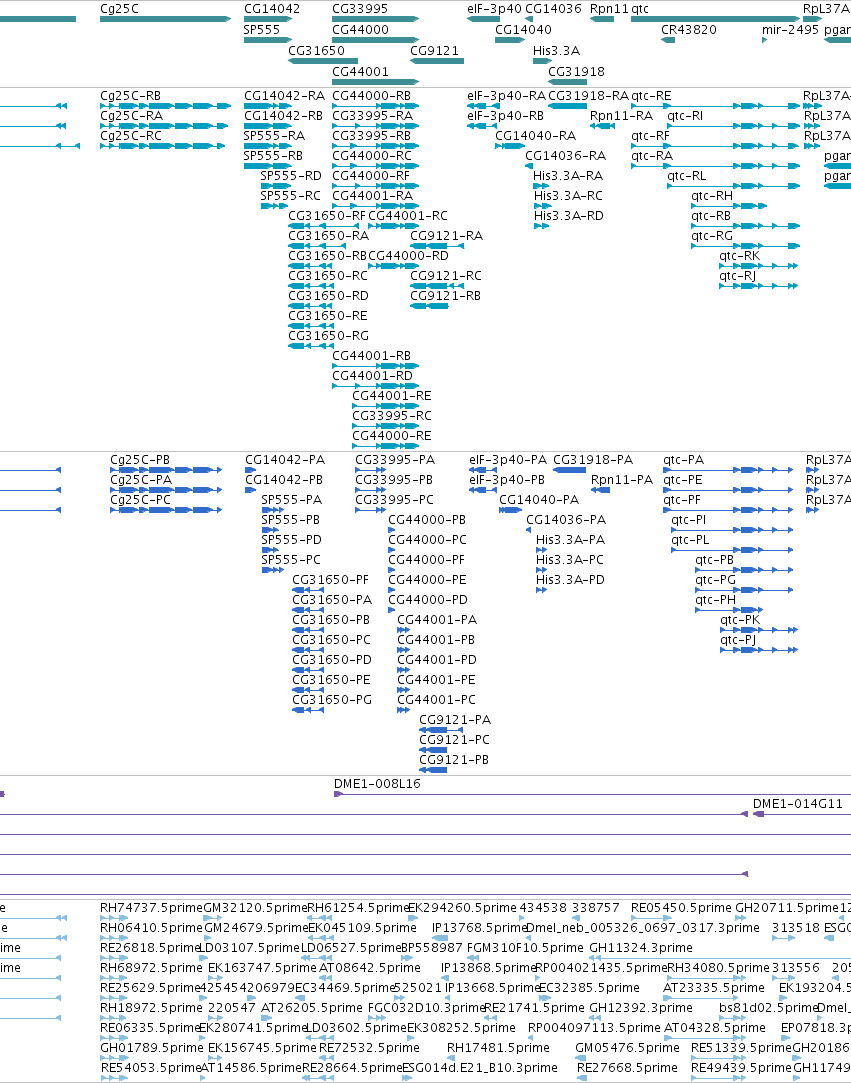
Task: Select protein CG44001-PC
Action: point(436,700)
